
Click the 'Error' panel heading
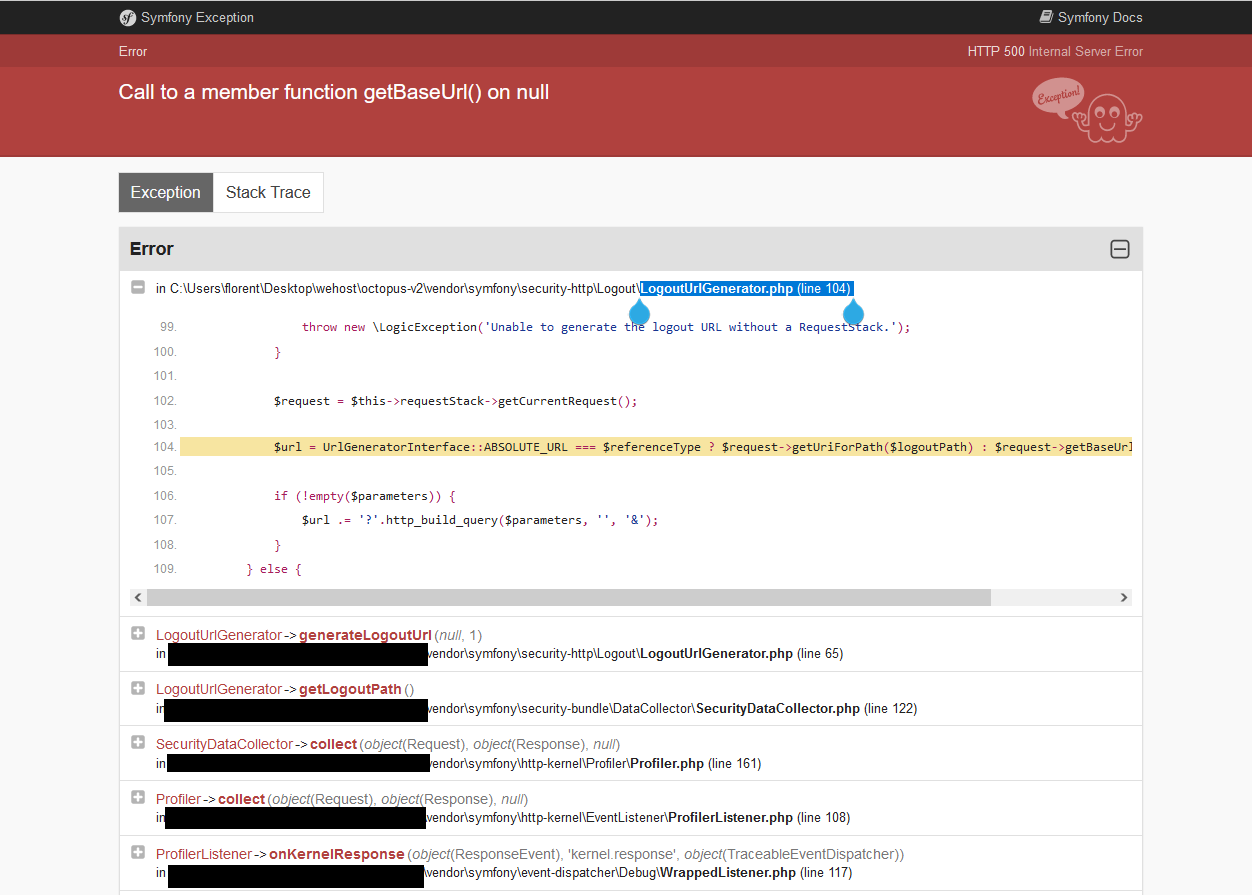pyautogui.click(x=152, y=249)
